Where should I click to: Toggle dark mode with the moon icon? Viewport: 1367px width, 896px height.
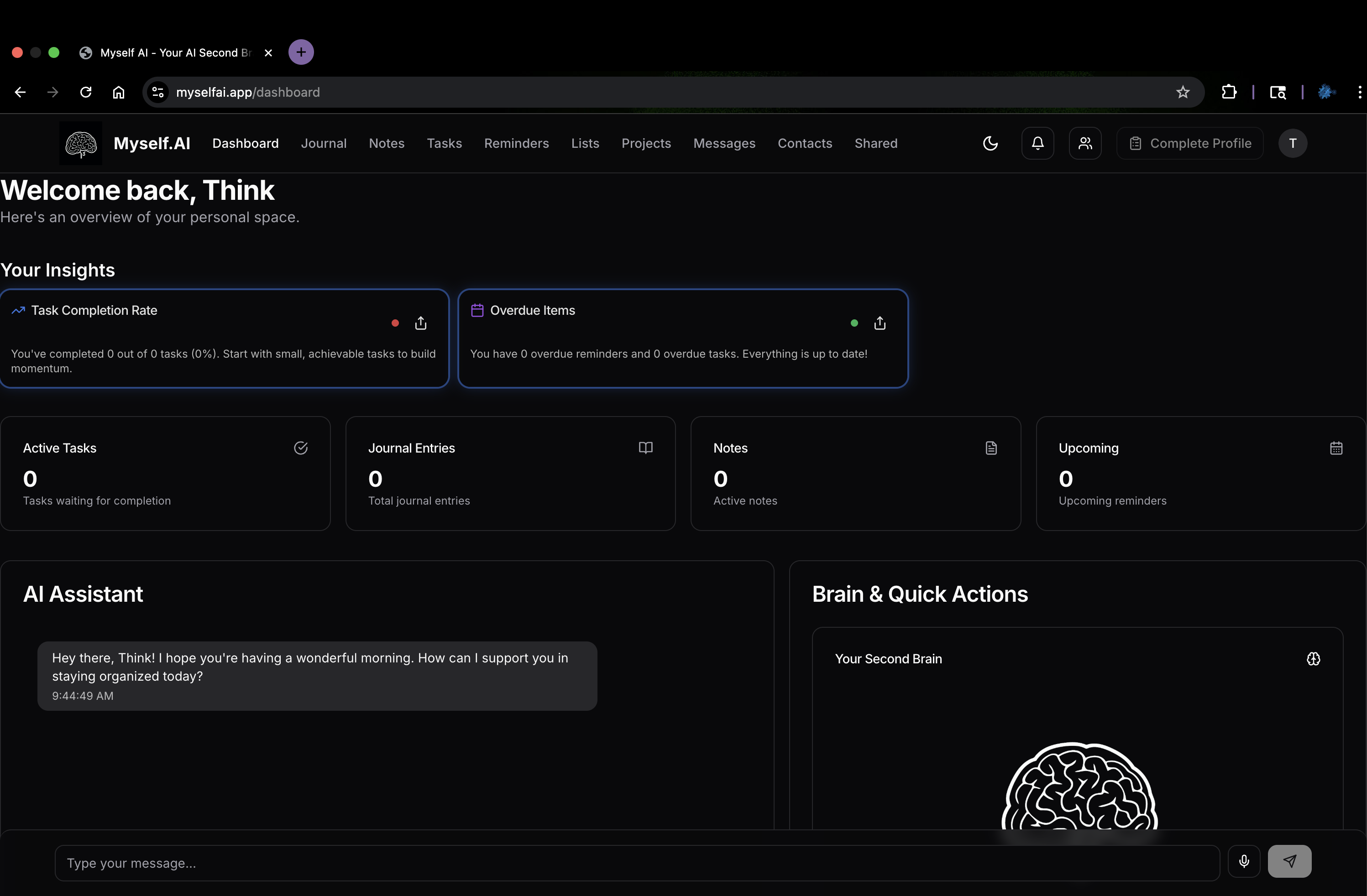[x=990, y=144]
